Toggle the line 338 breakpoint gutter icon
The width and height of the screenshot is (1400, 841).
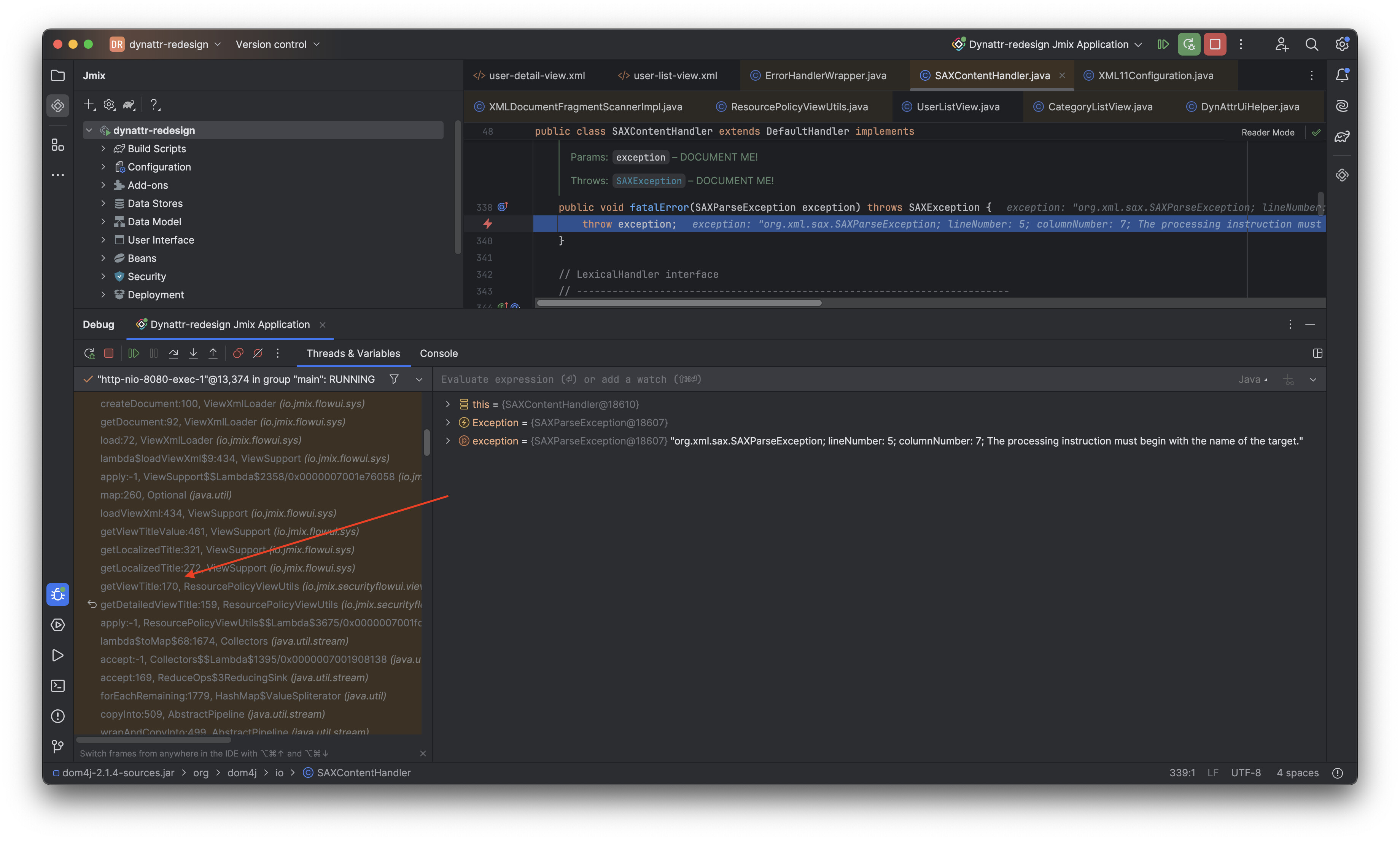pos(503,207)
